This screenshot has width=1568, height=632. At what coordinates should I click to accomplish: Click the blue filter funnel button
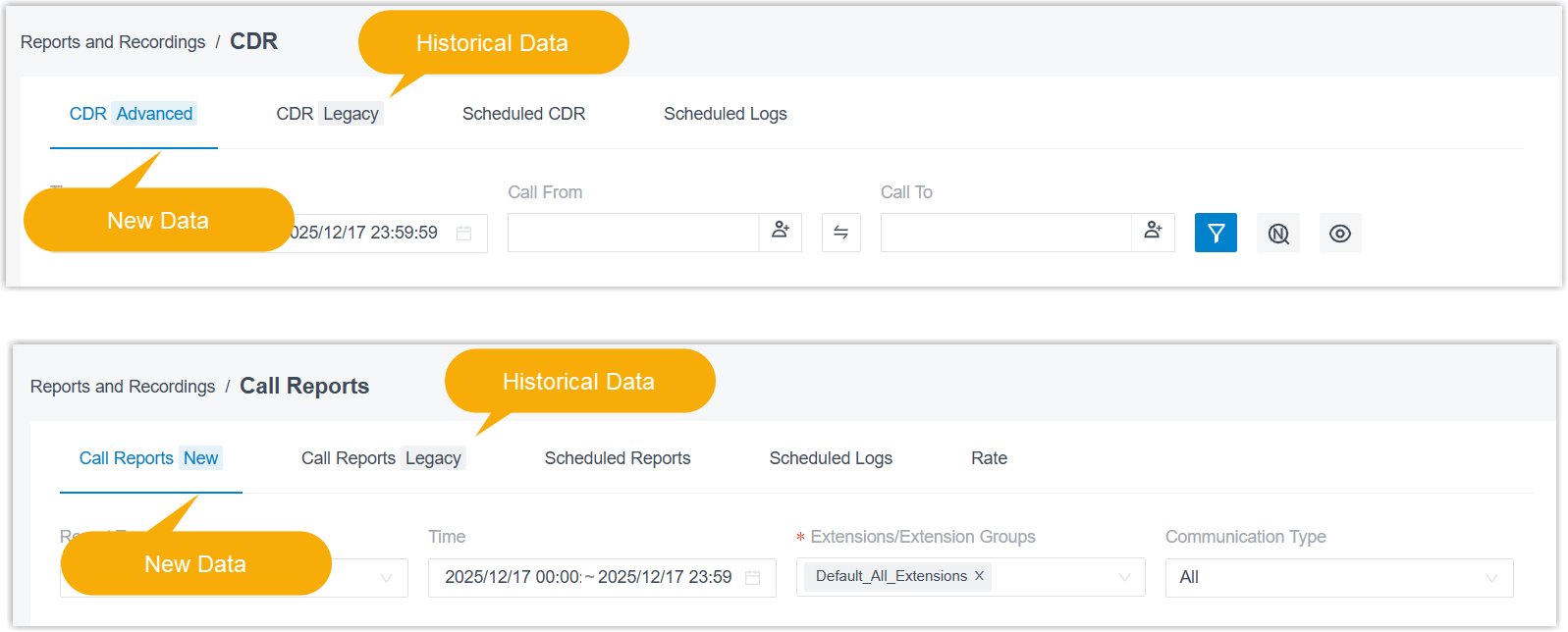(1215, 234)
